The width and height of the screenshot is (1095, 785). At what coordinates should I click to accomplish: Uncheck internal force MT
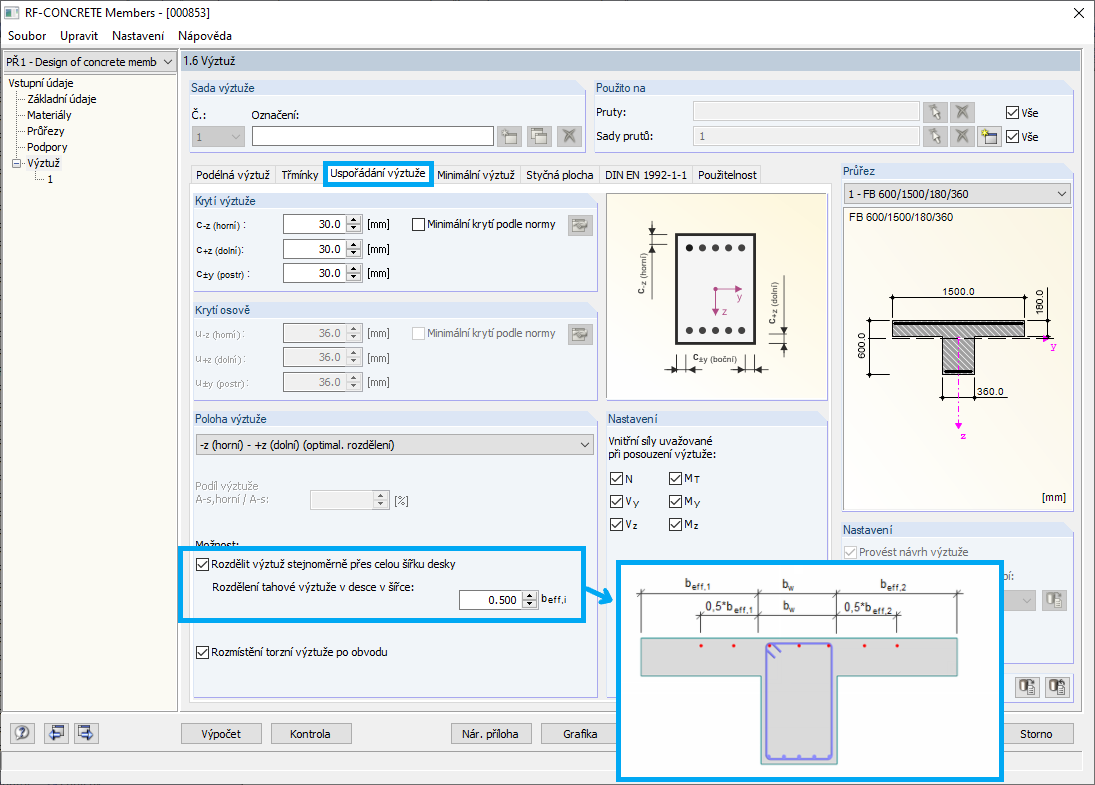point(675,478)
